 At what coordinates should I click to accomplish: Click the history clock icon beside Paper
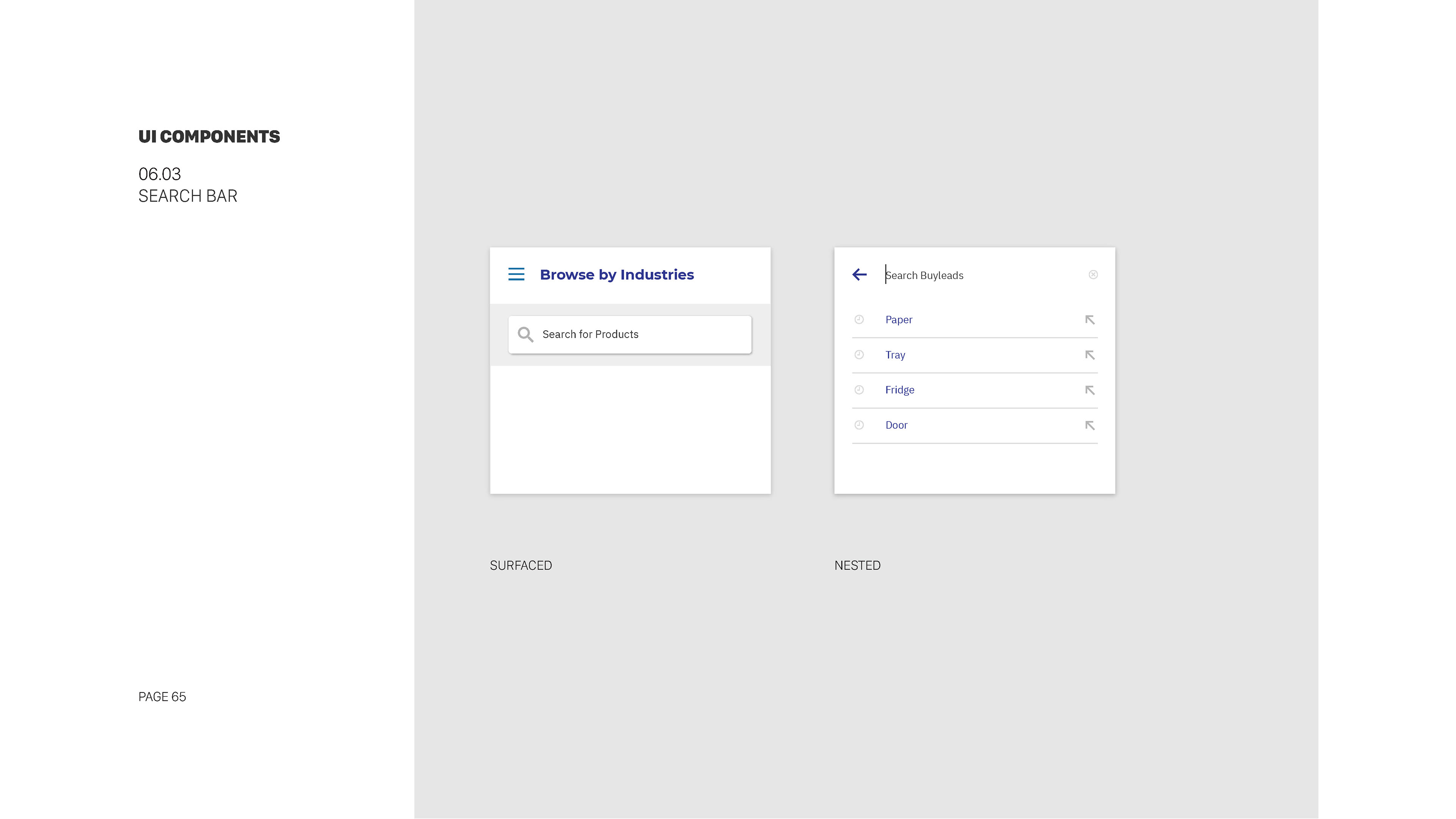click(858, 319)
